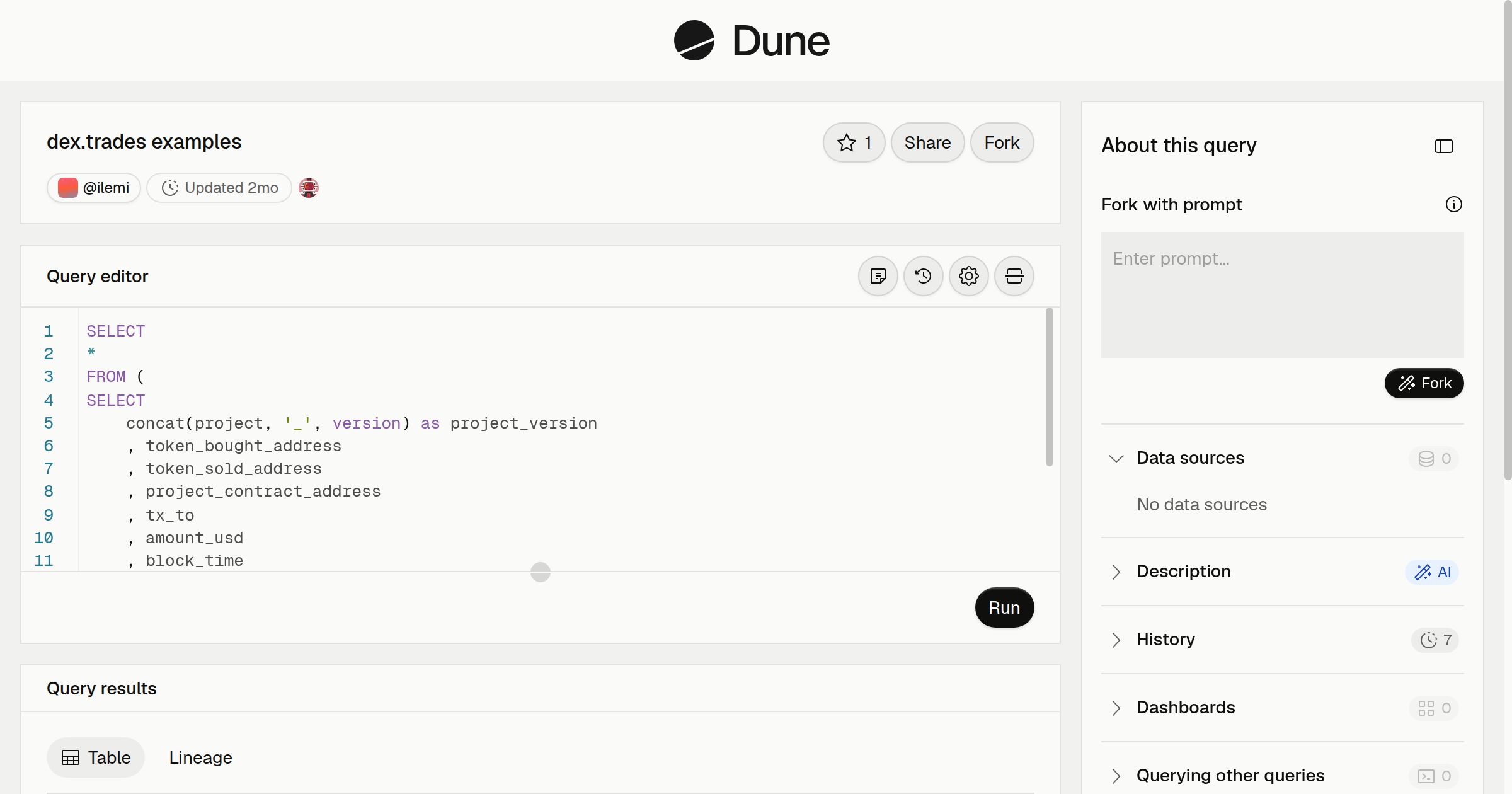Open the query notes icon in editor toolbar
The image size is (1512, 794).
[x=878, y=276]
